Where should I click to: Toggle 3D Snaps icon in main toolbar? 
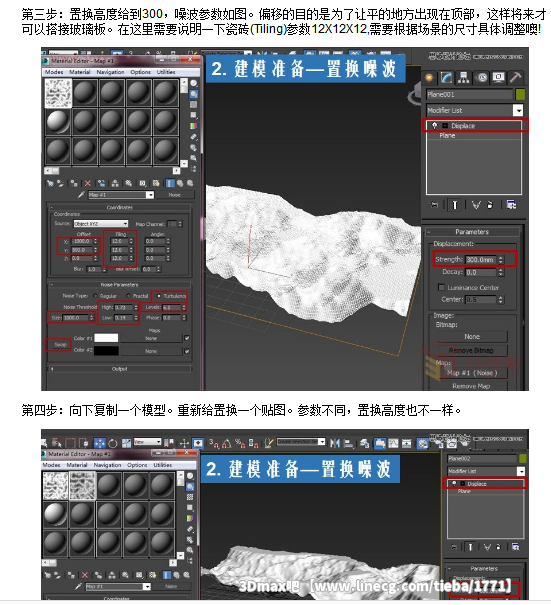214,443
